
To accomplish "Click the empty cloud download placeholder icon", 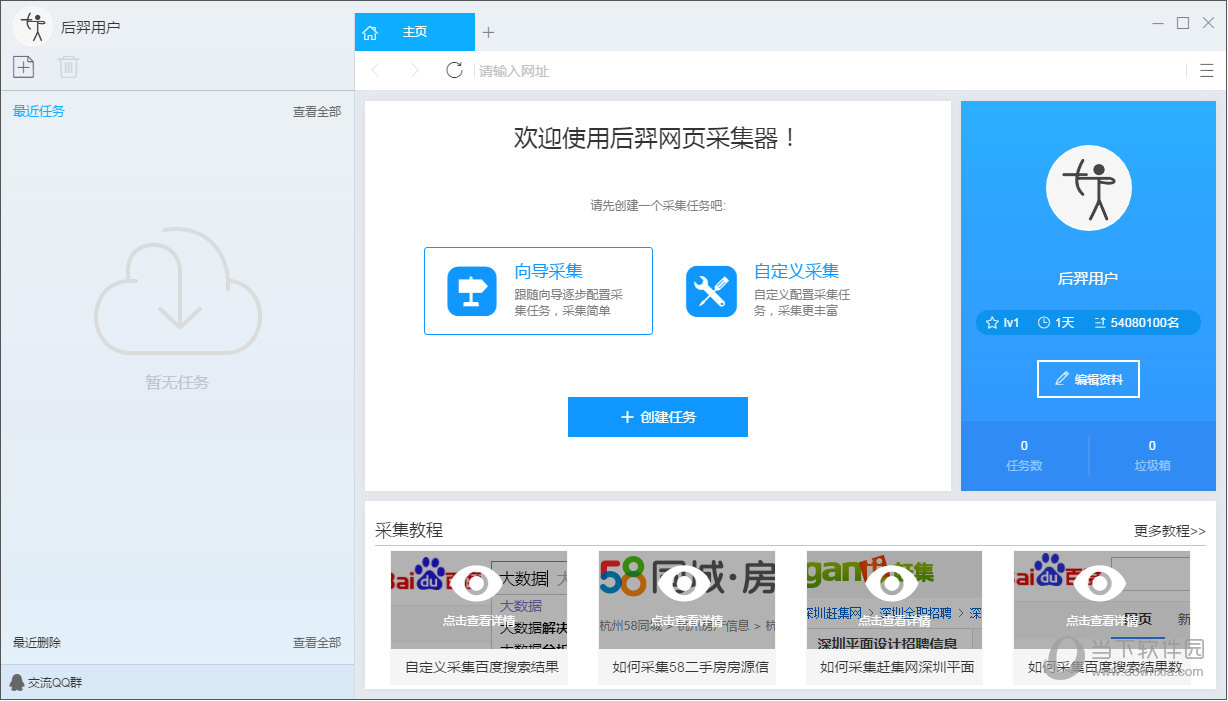I will tap(178, 290).
